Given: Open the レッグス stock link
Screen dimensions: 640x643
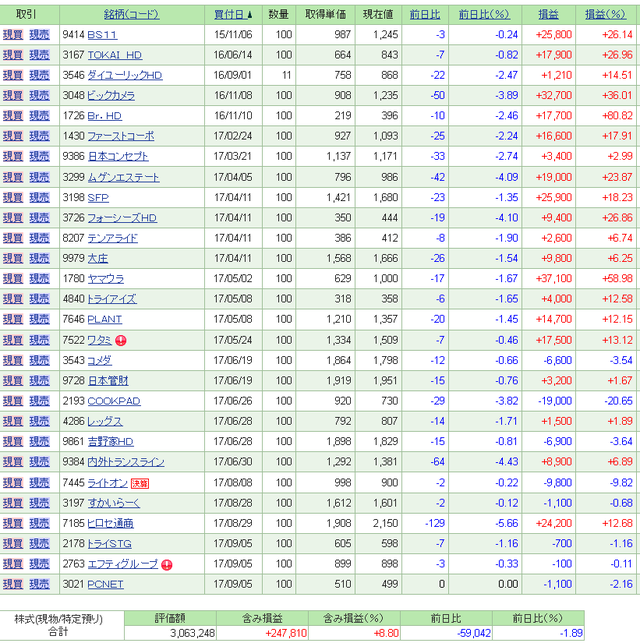Looking at the screenshot, I should click(x=105, y=422).
